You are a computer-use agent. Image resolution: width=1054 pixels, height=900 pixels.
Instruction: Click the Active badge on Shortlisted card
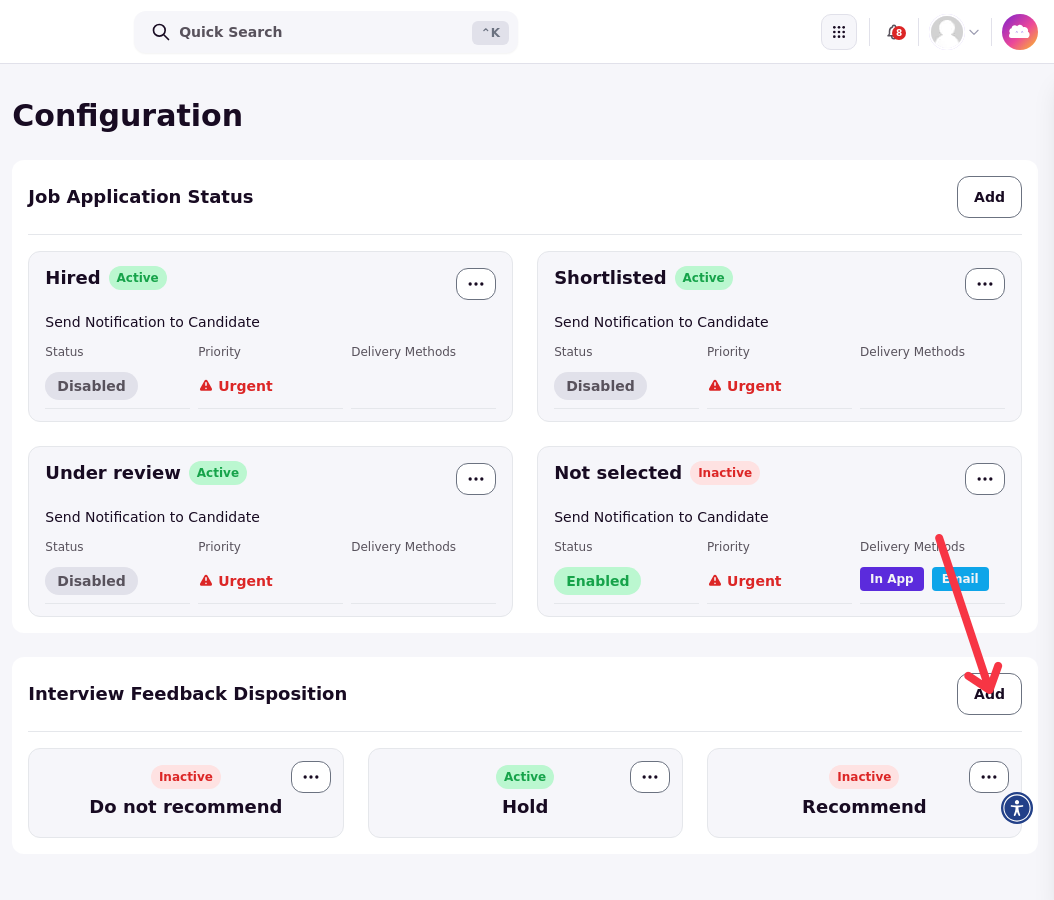coord(703,278)
